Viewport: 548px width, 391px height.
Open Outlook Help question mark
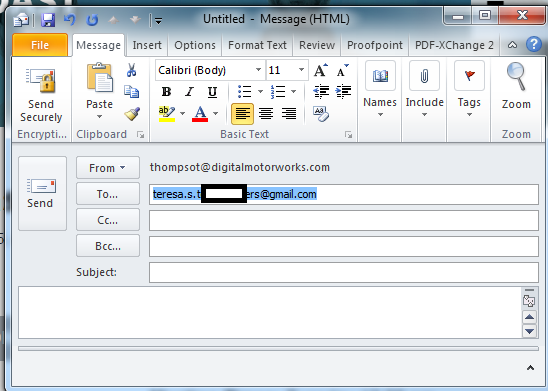[x=534, y=45]
